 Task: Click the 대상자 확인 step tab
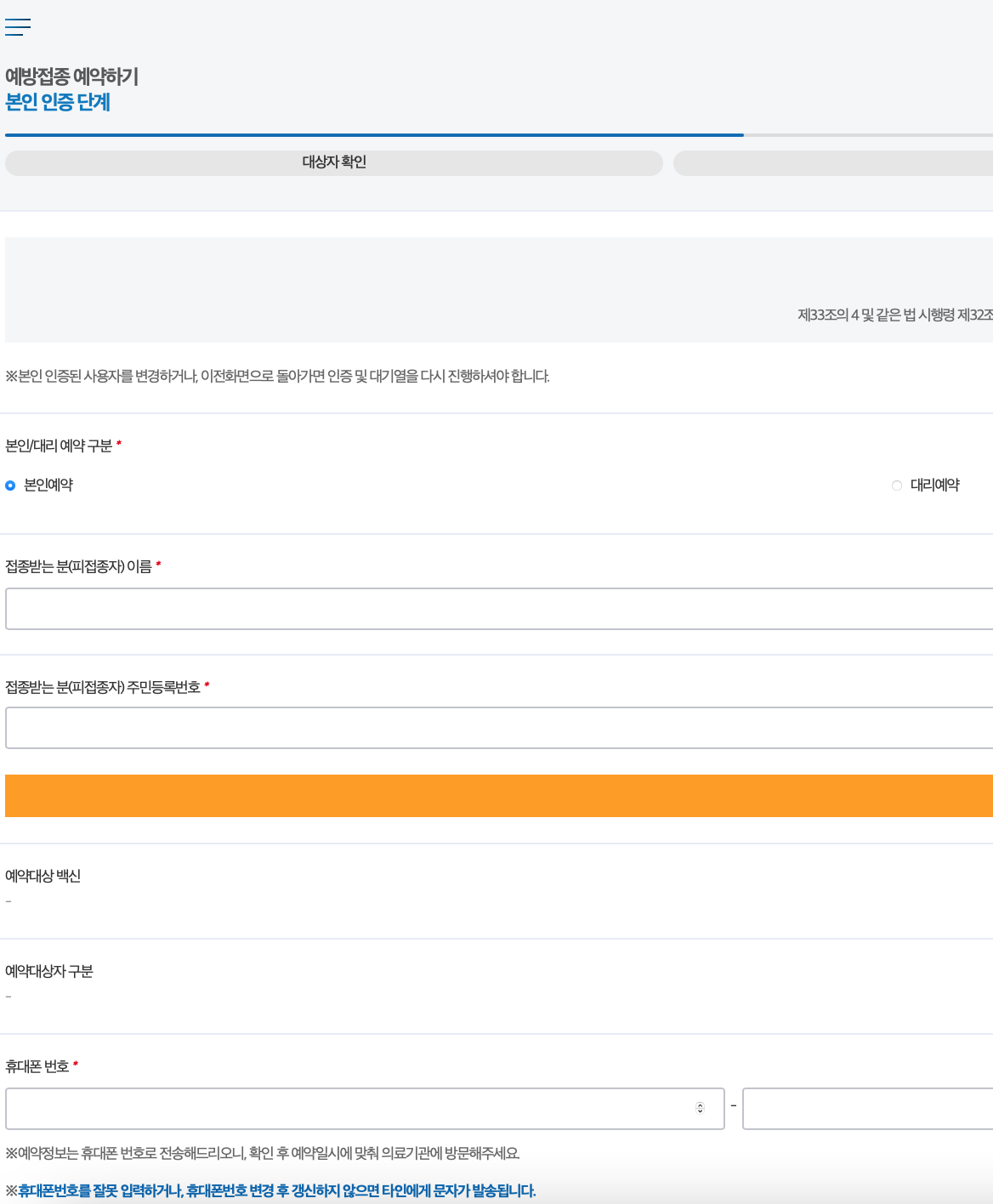pos(334,163)
